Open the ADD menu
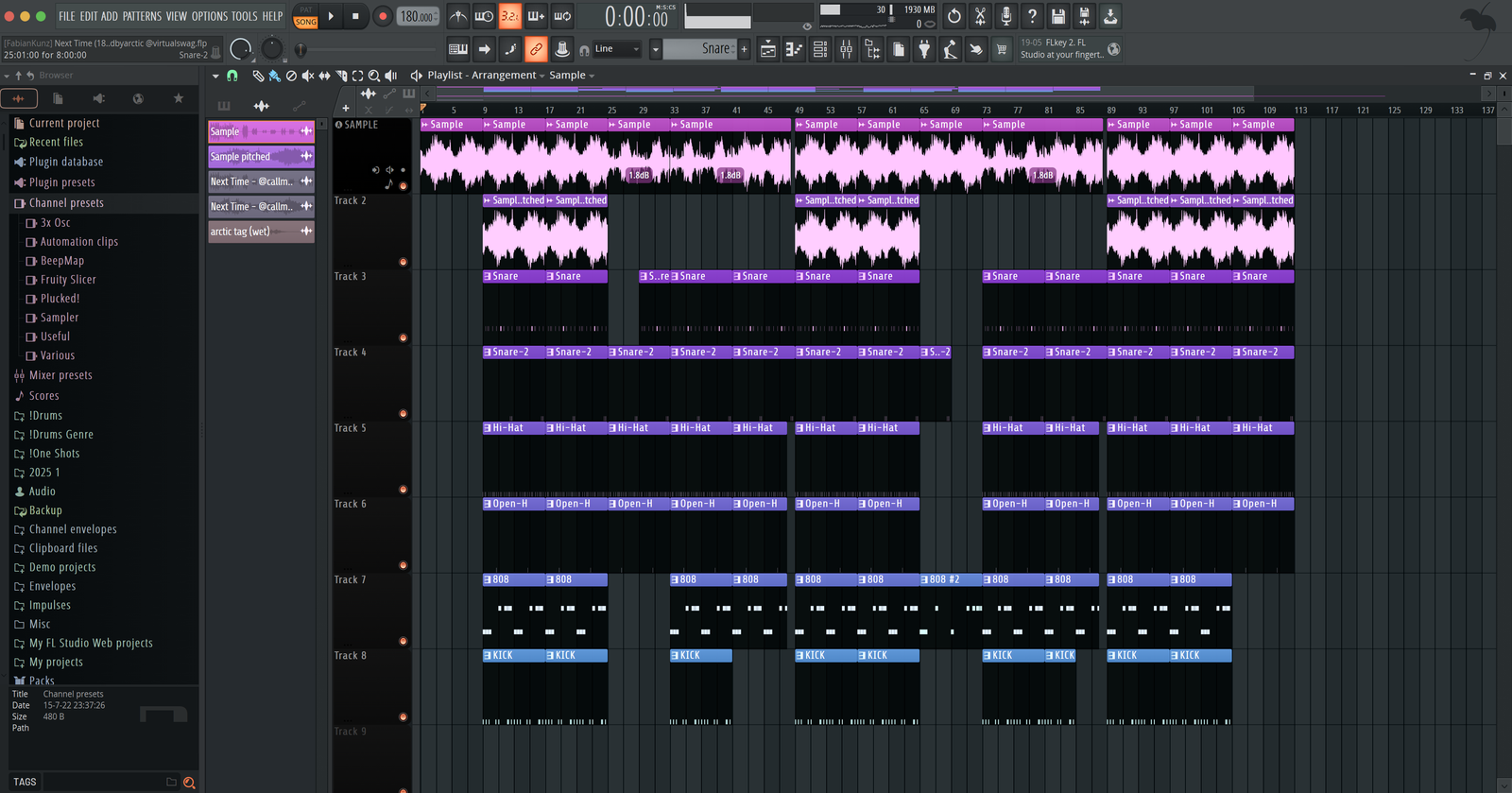 [x=110, y=16]
